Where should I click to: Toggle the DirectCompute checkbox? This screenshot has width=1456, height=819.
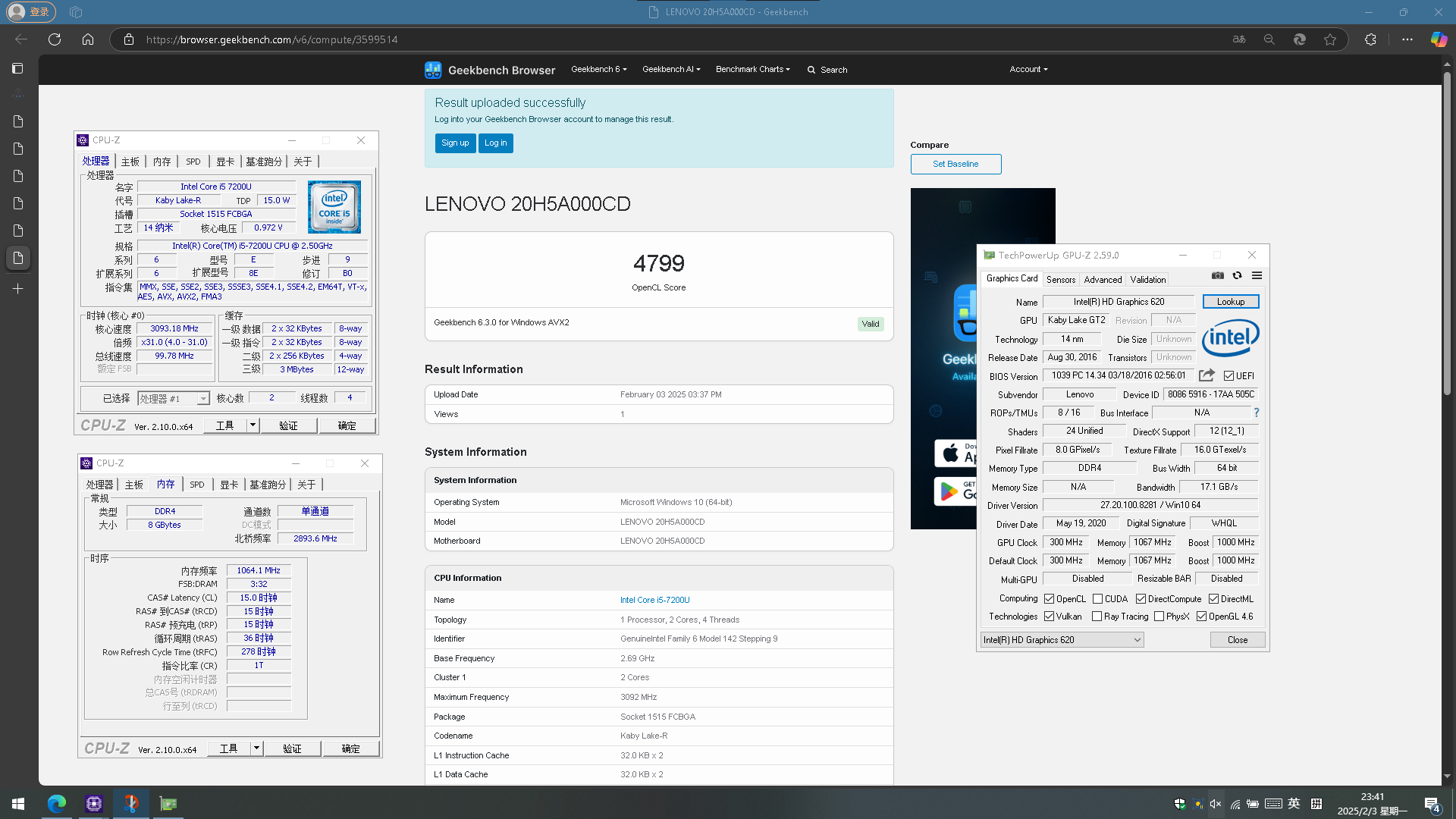[x=1141, y=599]
